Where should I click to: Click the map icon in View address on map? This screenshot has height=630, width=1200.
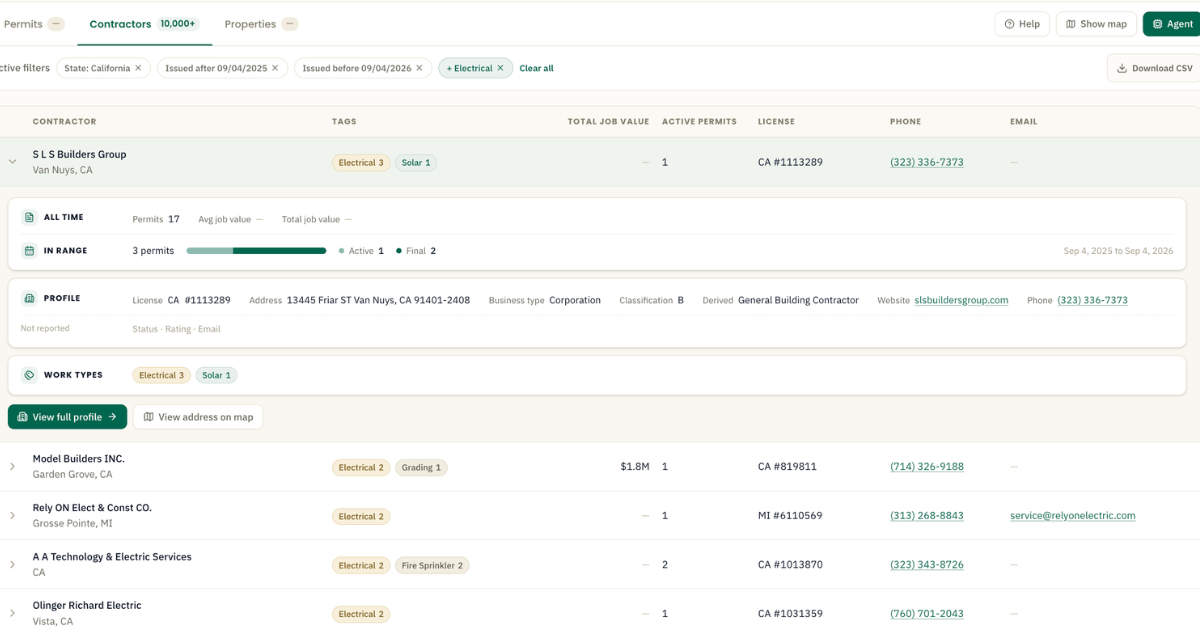click(x=149, y=417)
